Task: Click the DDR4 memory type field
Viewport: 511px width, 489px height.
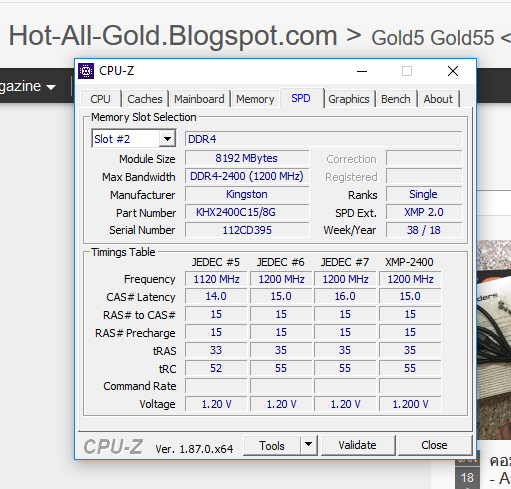Action: [x=324, y=139]
